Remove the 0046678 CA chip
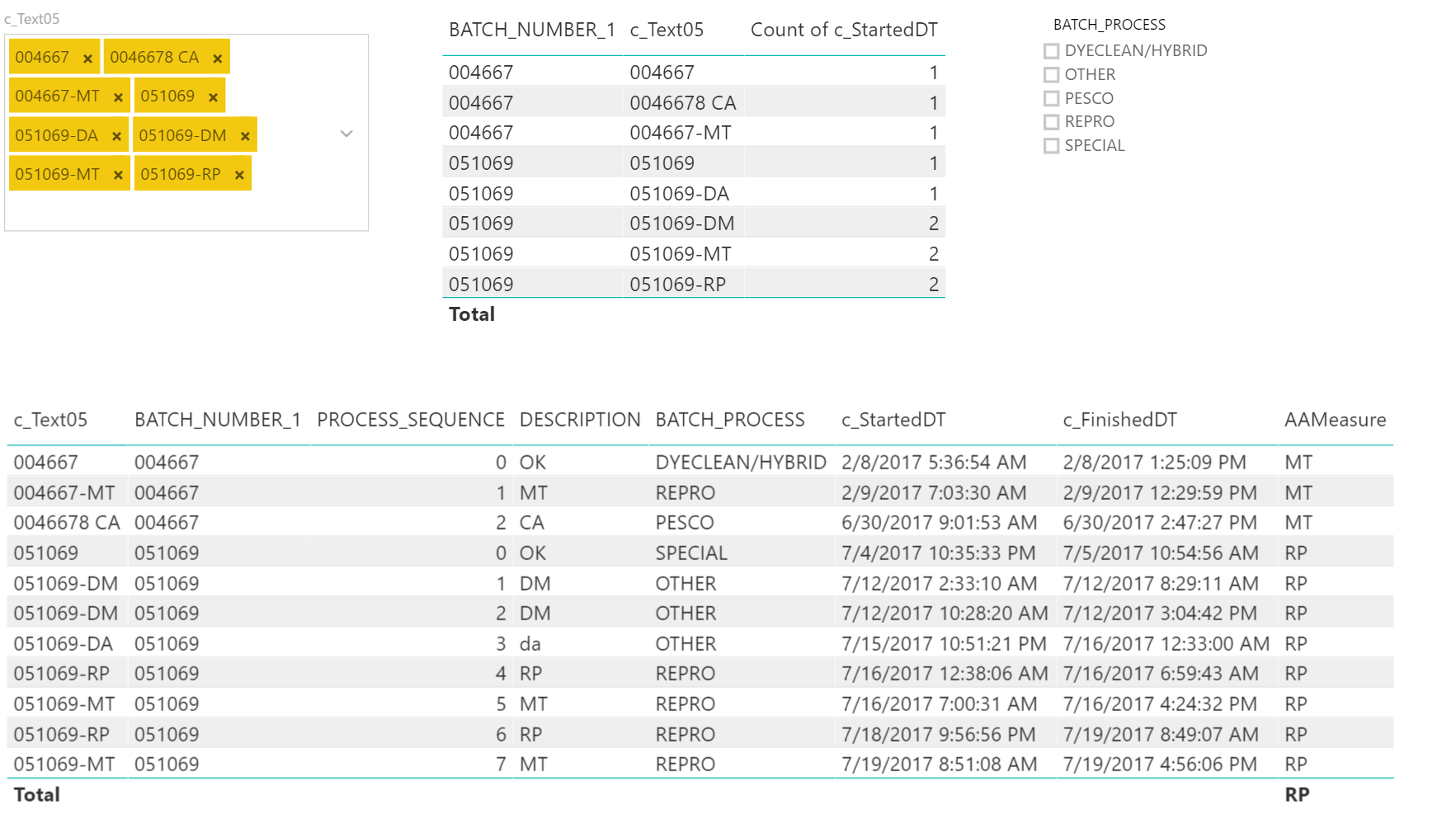The height and width of the screenshot is (824, 1456). click(x=218, y=59)
